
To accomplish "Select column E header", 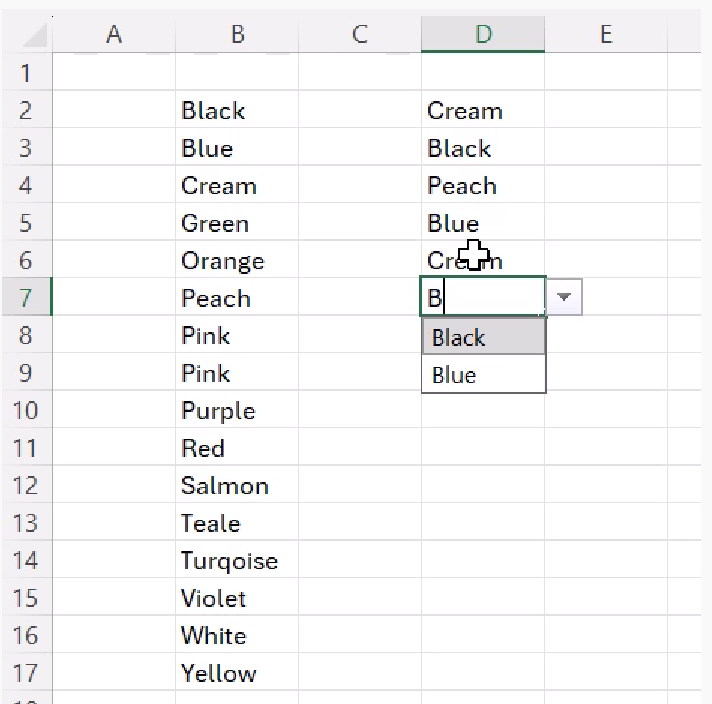I will point(606,35).
